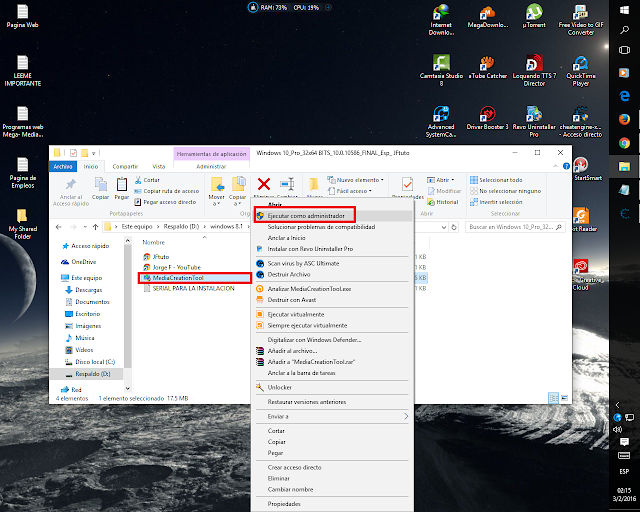The image size is (640, 512).
Task: Click Modificar button in ribbon
Action: (444, 191)
